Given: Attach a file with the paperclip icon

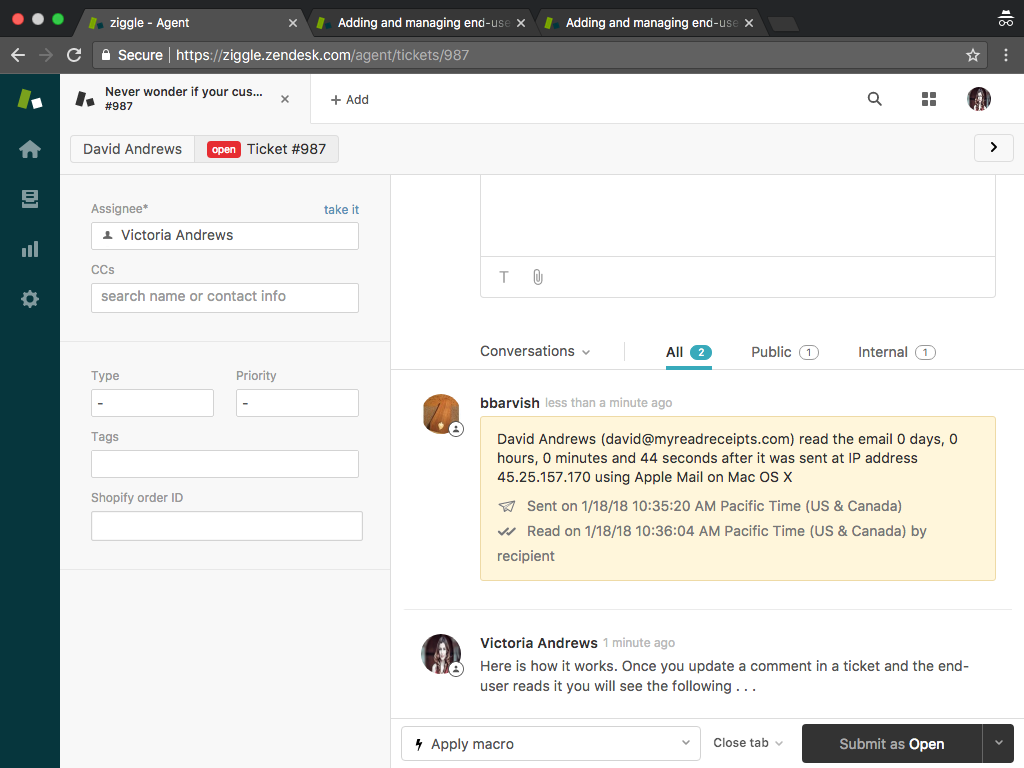Looking at the screenshot, I should pos(537,277).
